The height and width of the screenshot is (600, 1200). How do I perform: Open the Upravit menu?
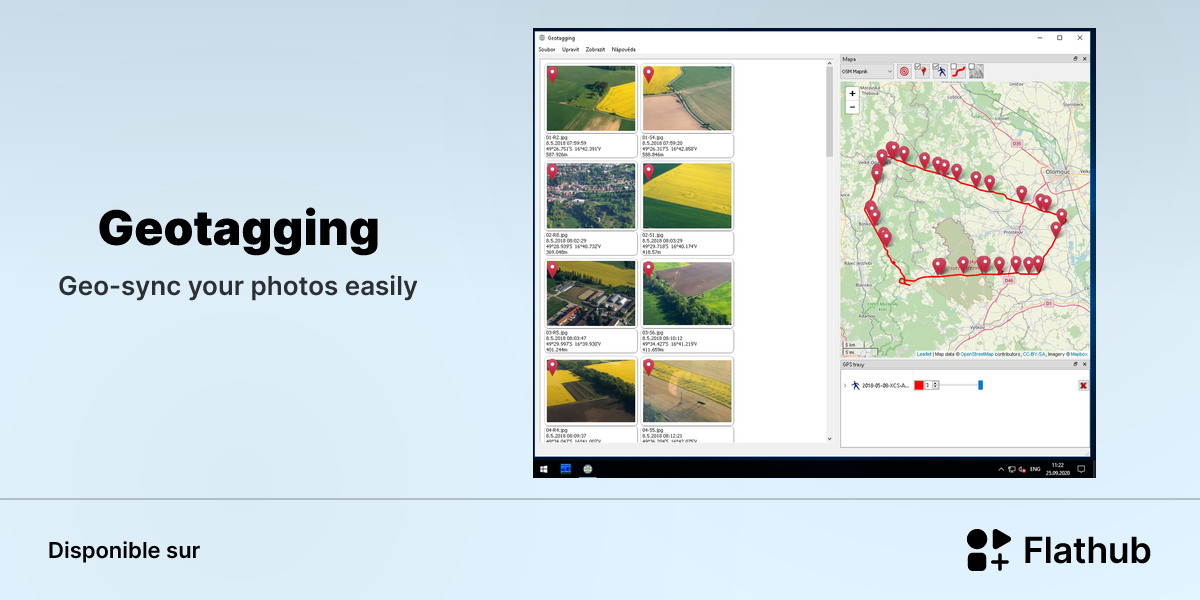[x=571, y=49]
